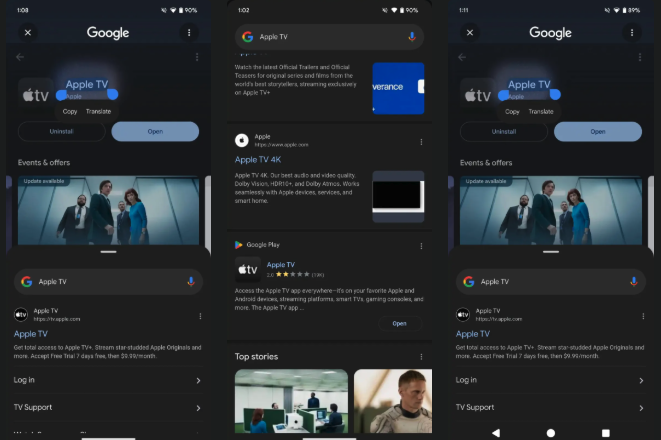
Task: Tap tv.apple.com favicon in right phone
Action: [x=463, y=314]
